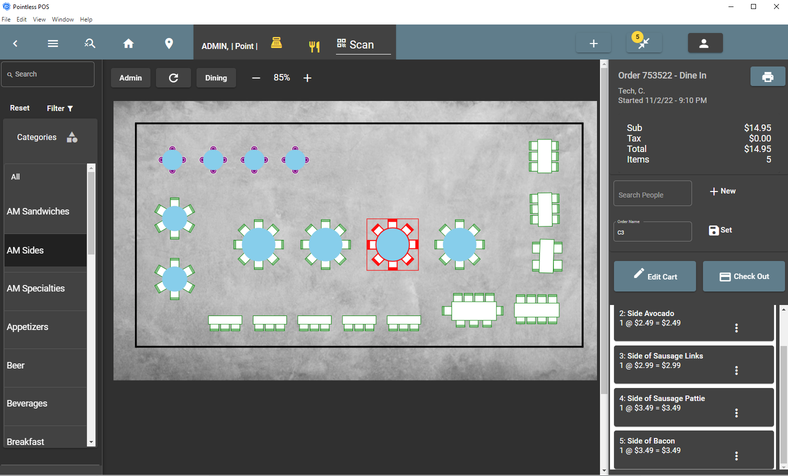The image size is (788, 476).
Task: Click the yellow cash register icon
Action: 276,43
